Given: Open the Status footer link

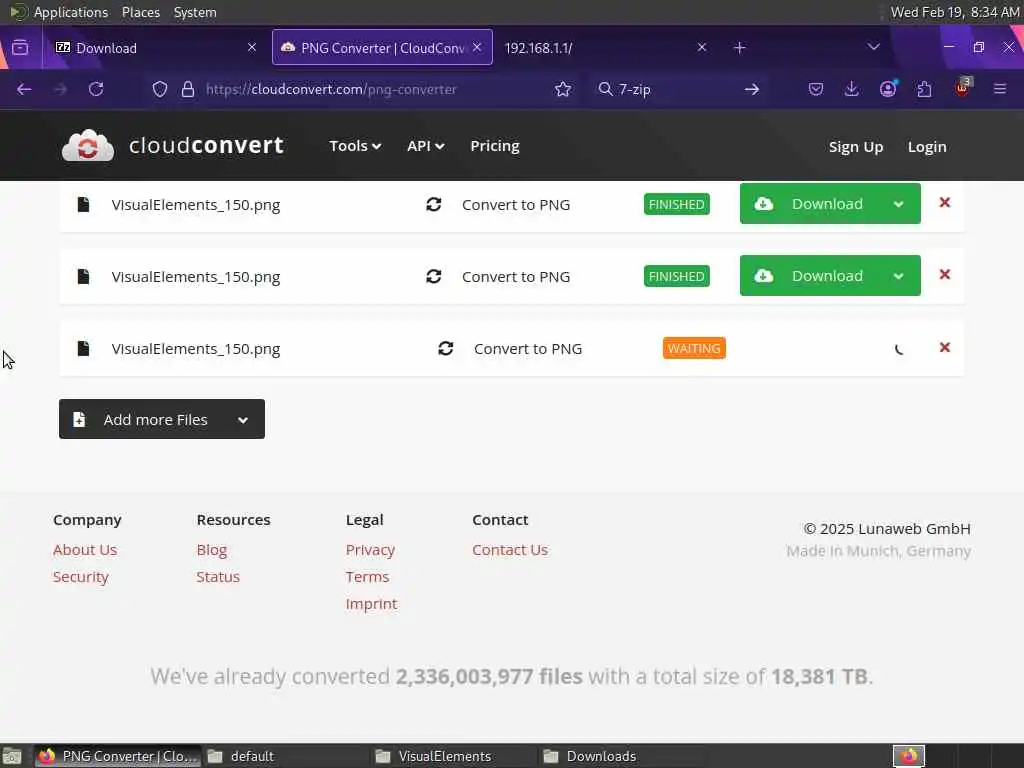Looking at the screenshot, I should pos(218,577).
